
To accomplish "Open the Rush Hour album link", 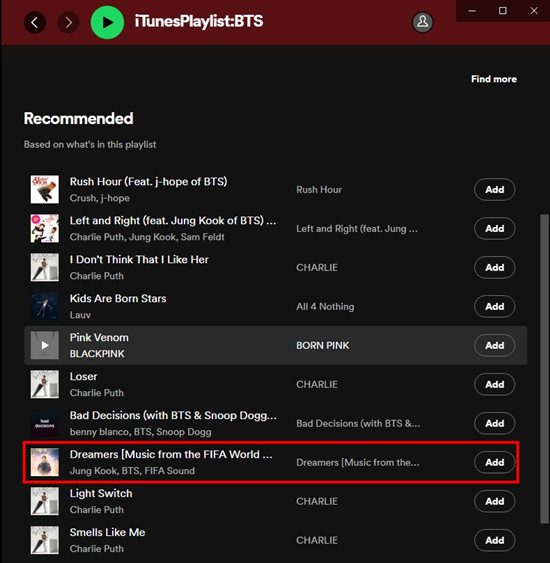I will pos(319,190).
